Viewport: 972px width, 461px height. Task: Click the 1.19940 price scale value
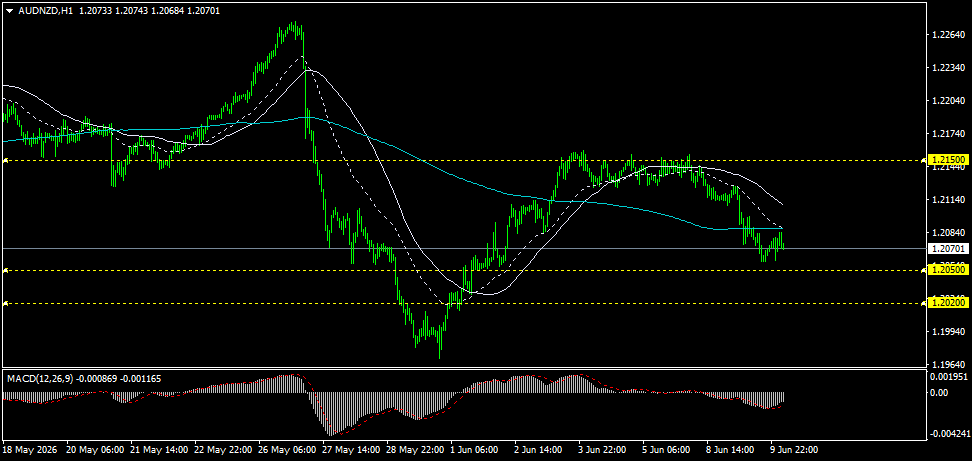(x=948, y=331)
